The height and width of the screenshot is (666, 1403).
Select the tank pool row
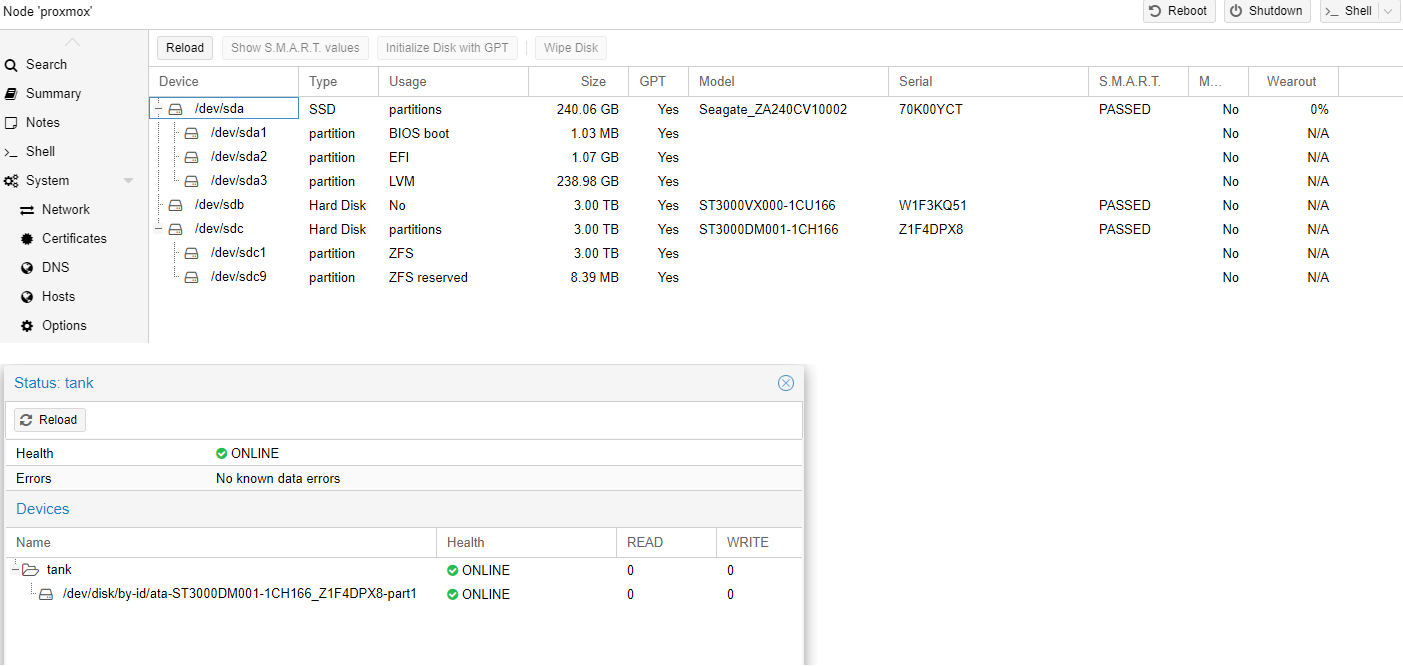point(403,570)
